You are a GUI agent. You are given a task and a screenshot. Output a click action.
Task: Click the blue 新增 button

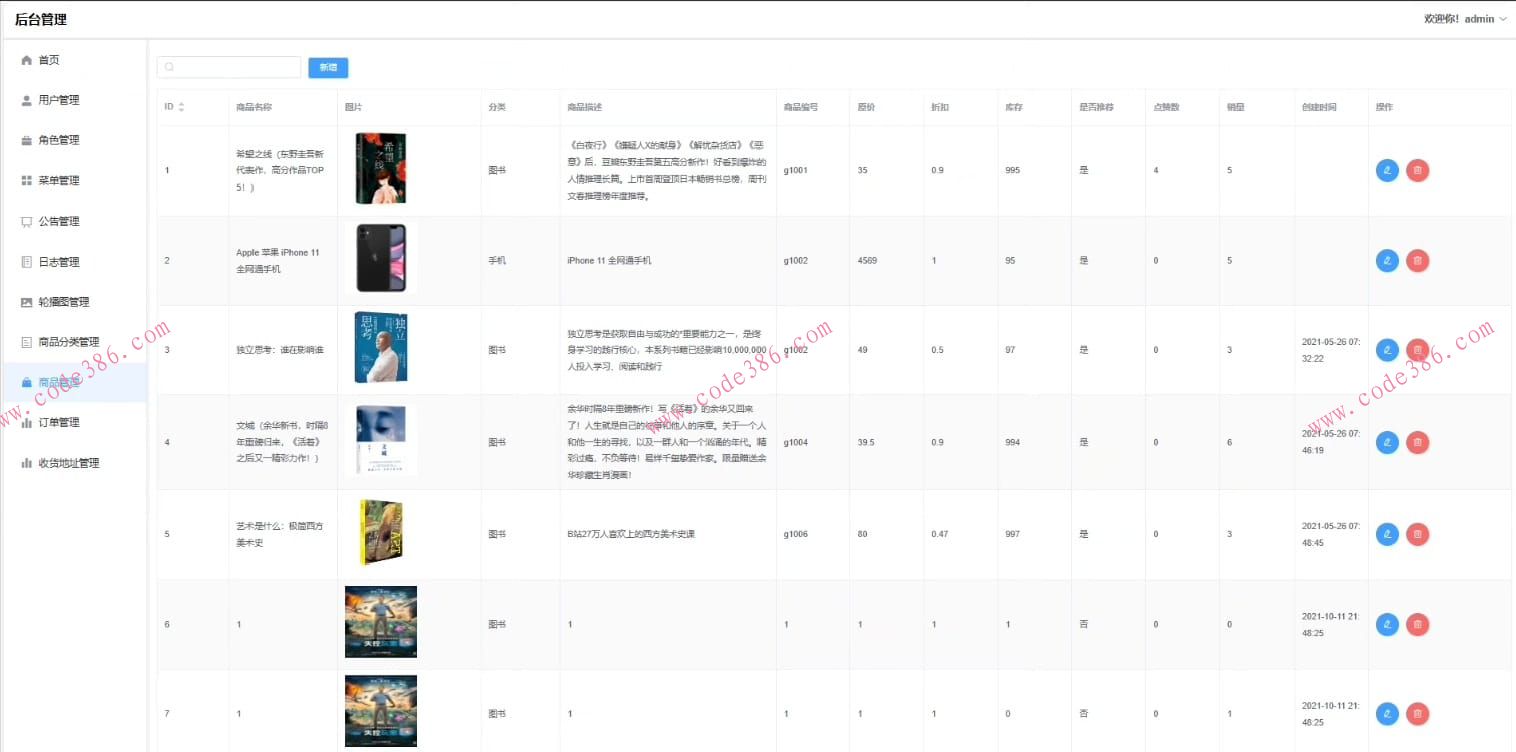point(328,67)
